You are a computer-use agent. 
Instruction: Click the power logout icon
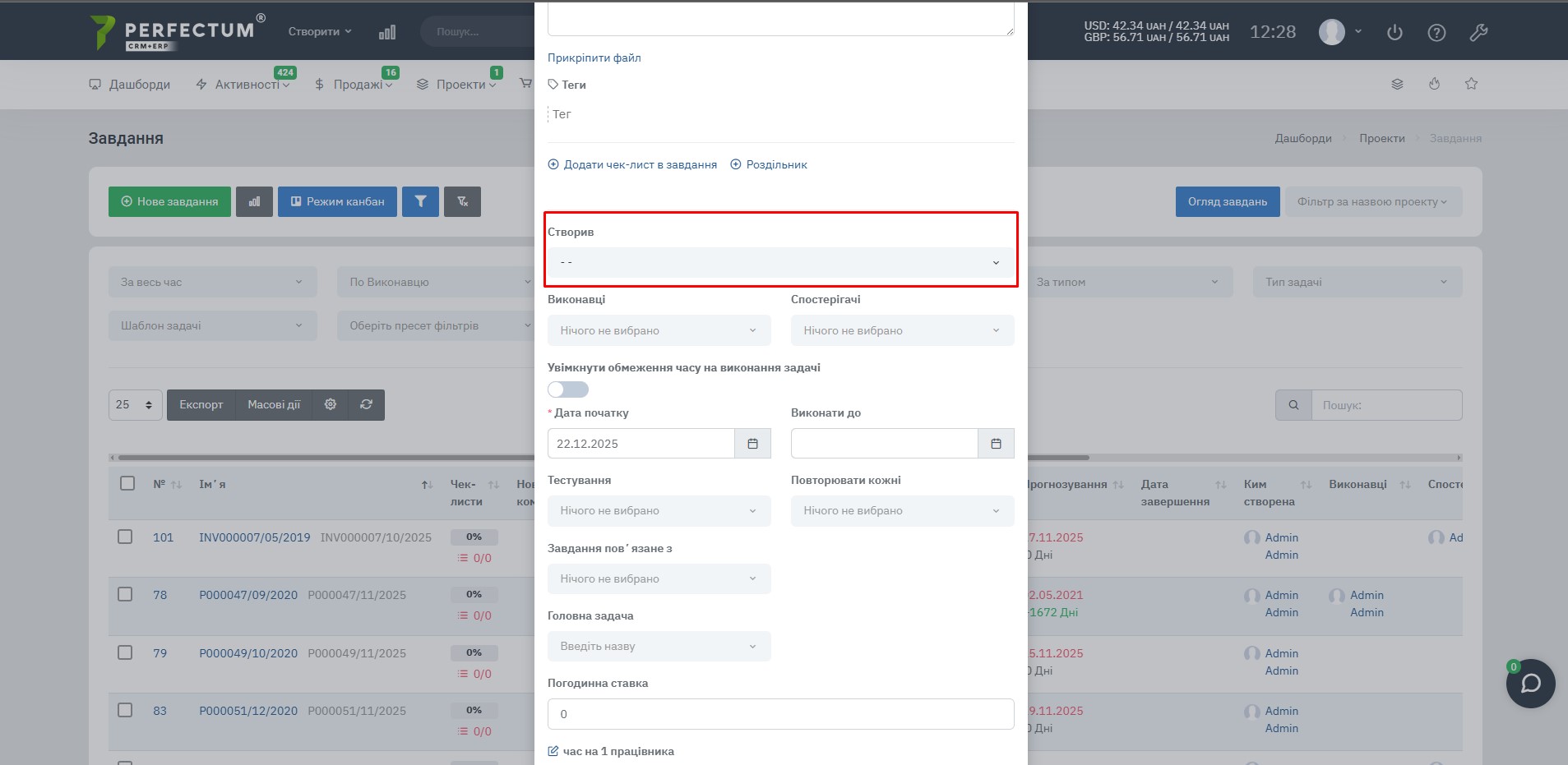coord(1394,33)
